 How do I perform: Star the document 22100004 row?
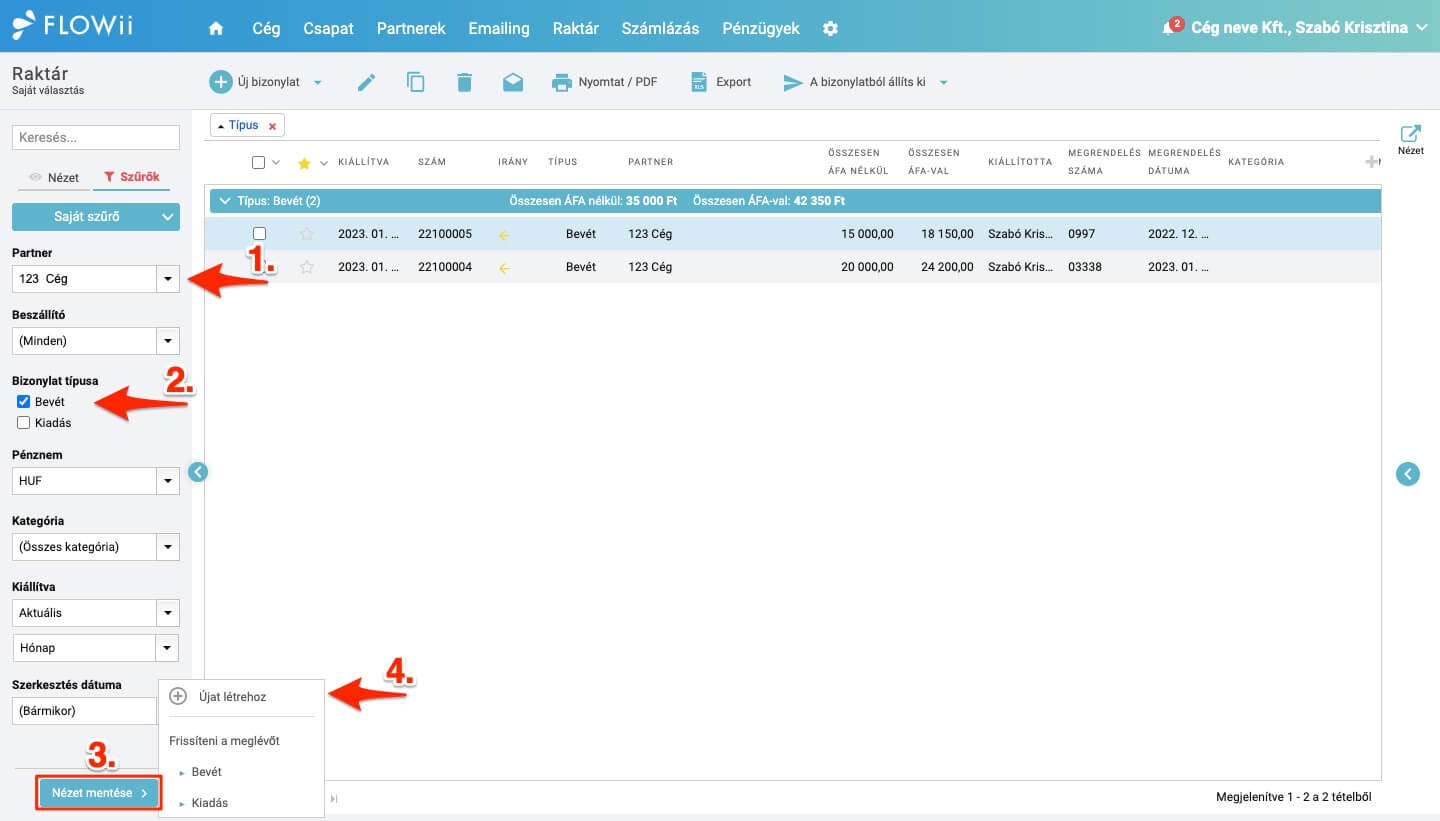(307, 267)
